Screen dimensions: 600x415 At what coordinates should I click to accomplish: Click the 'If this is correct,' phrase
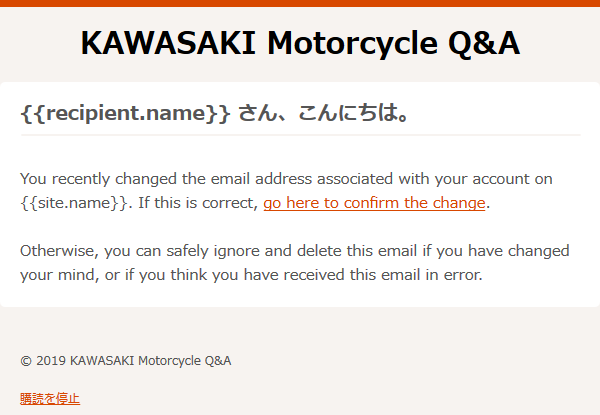click(198, 203)
